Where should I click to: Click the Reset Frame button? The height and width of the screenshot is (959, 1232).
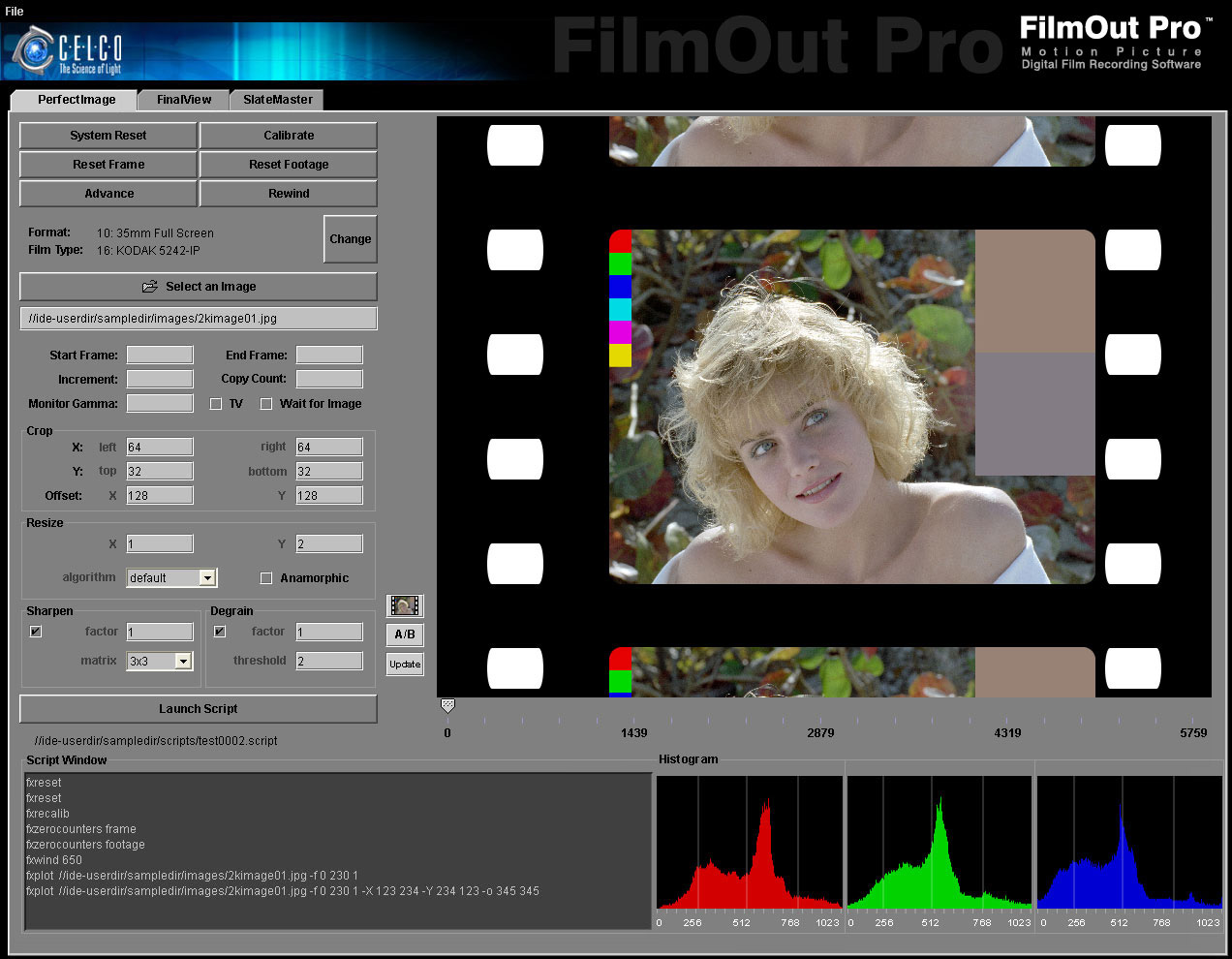(x=108, y=165)
